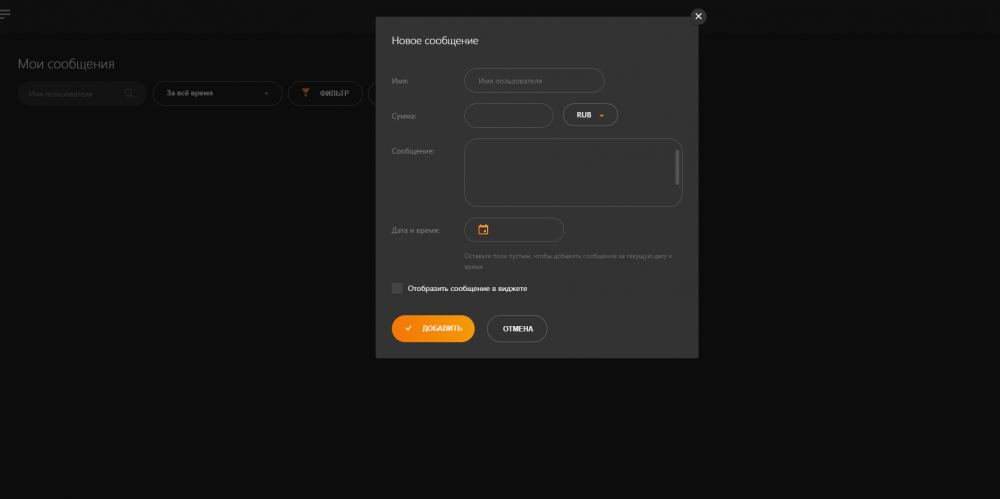Viewport: 1000px width, 499px height.
Task: Click the Сумма: field label
Action: 404,116
